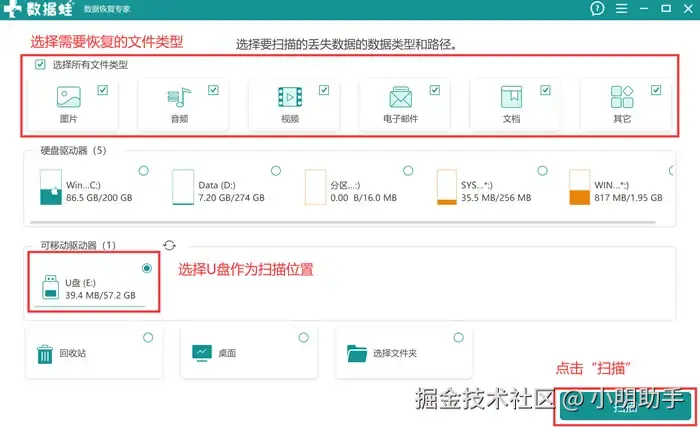Select the SYS drive radio button
Screen dimensions: 700x427
542,171
